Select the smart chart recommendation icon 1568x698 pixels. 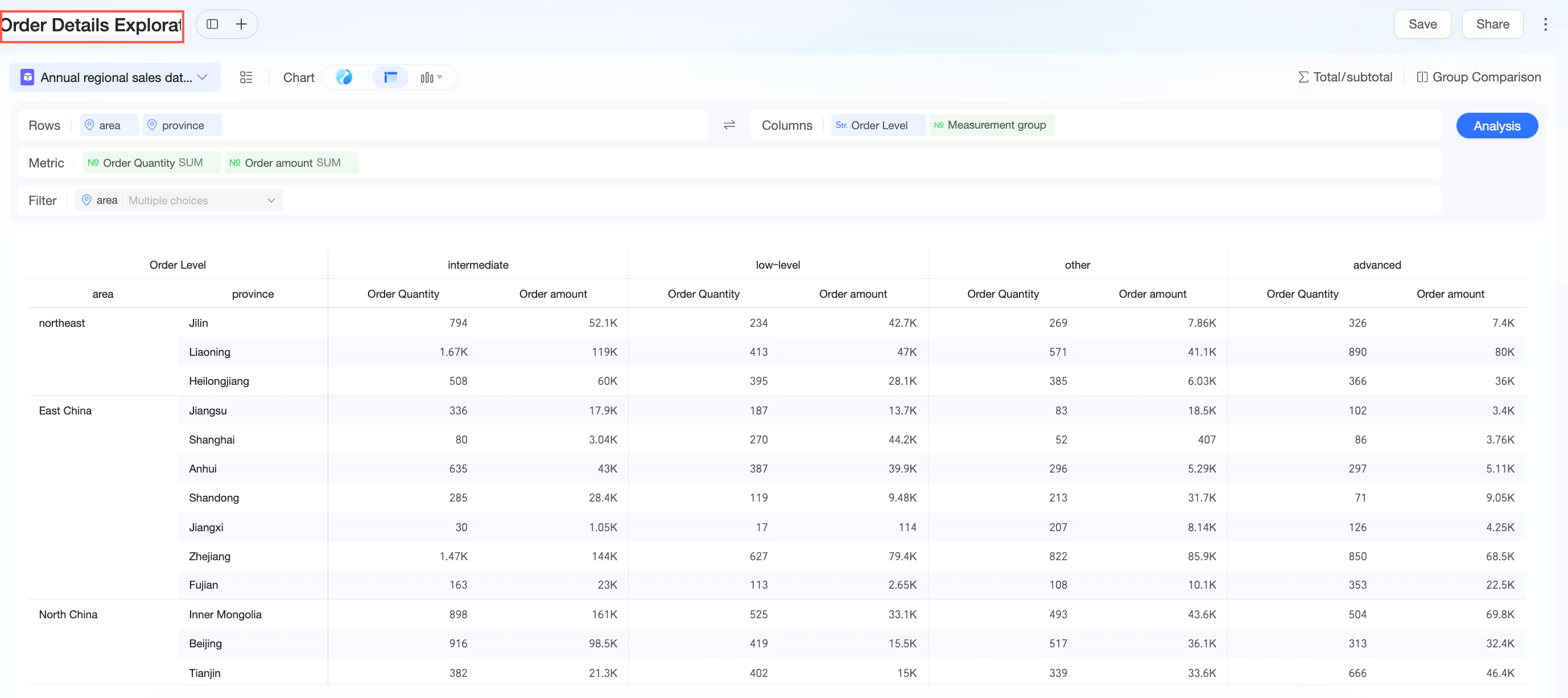point(345,77)
